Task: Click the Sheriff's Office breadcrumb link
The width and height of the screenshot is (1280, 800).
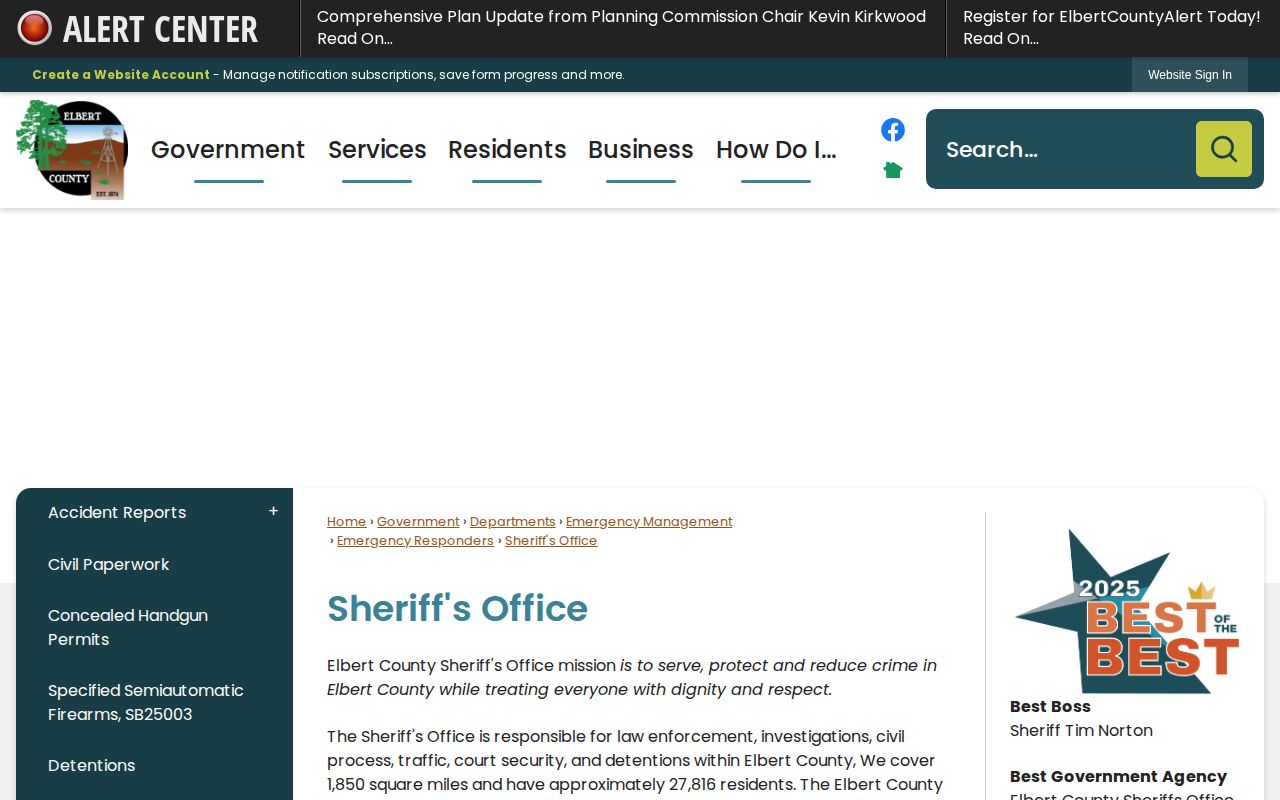Action: pos(551,541)
